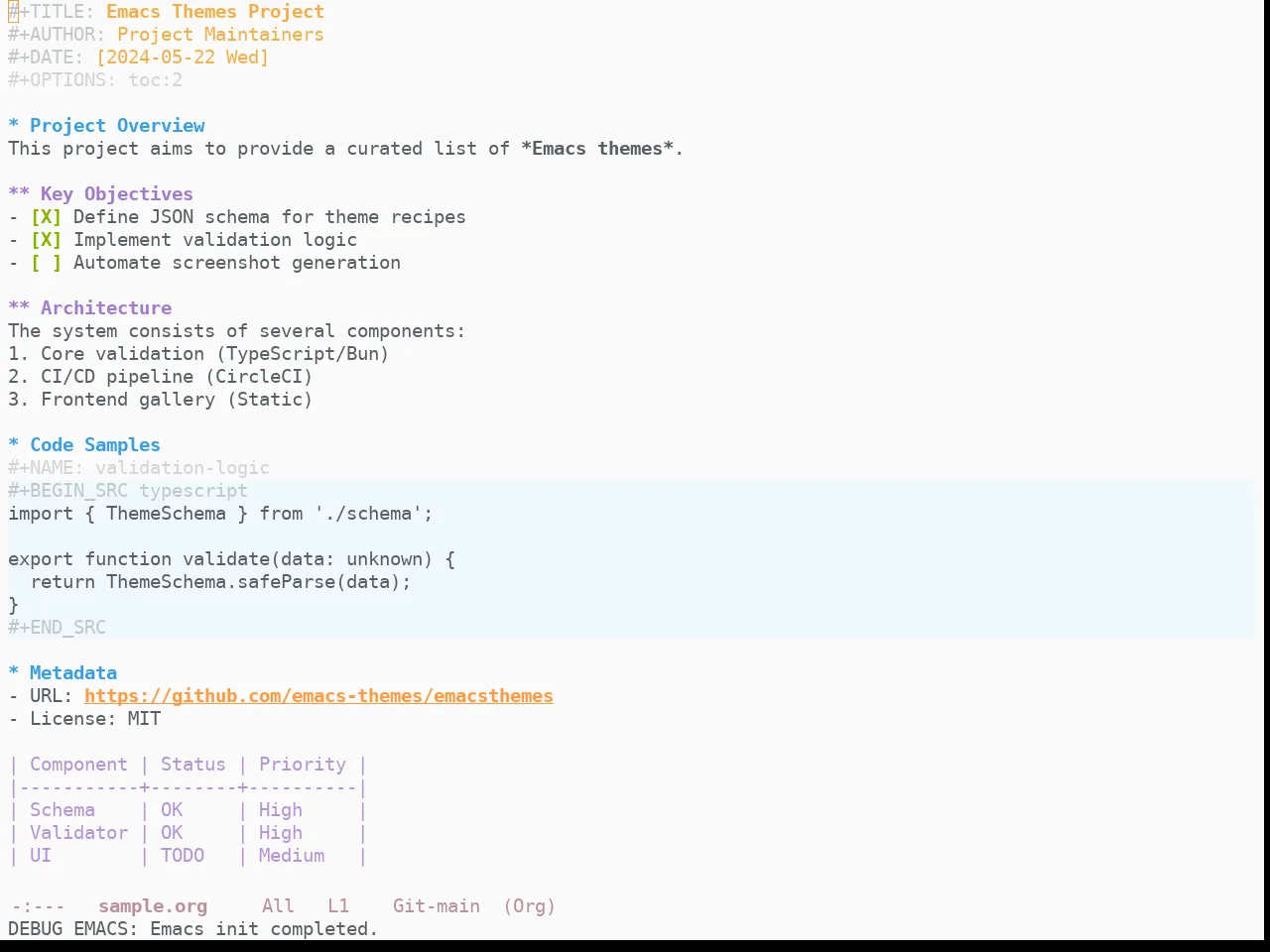Click 'Status' table header cell
Viewport: 1270px width, 952px height.
(x=193, y=765)
